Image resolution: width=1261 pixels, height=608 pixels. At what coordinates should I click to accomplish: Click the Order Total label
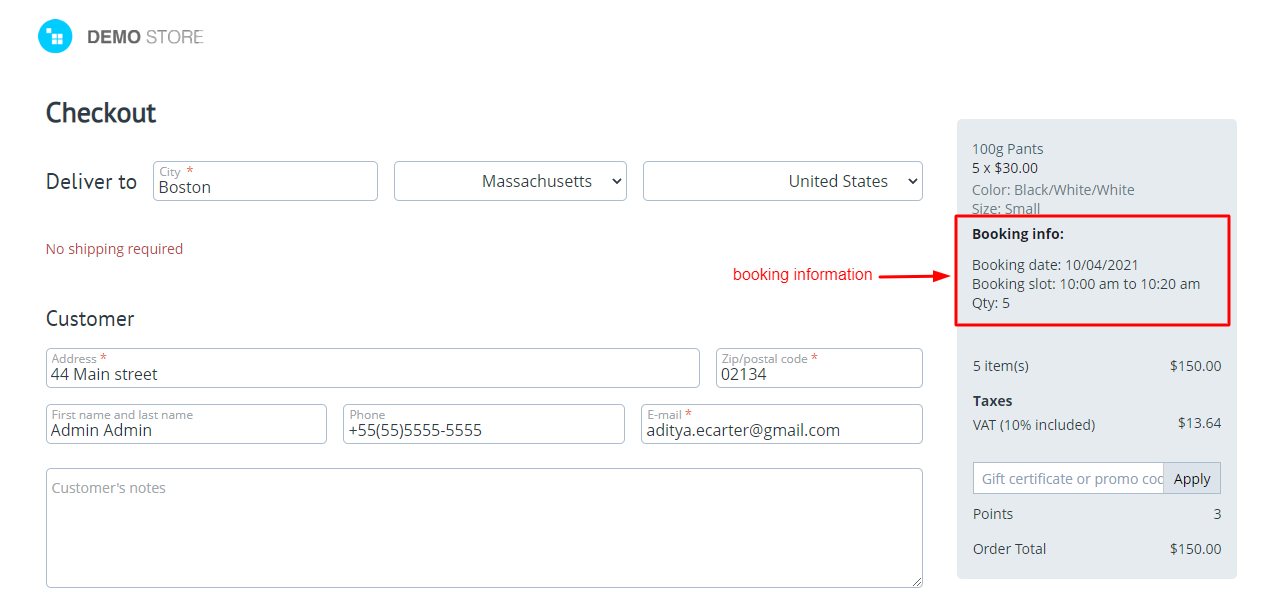(x=1010, y=549)
